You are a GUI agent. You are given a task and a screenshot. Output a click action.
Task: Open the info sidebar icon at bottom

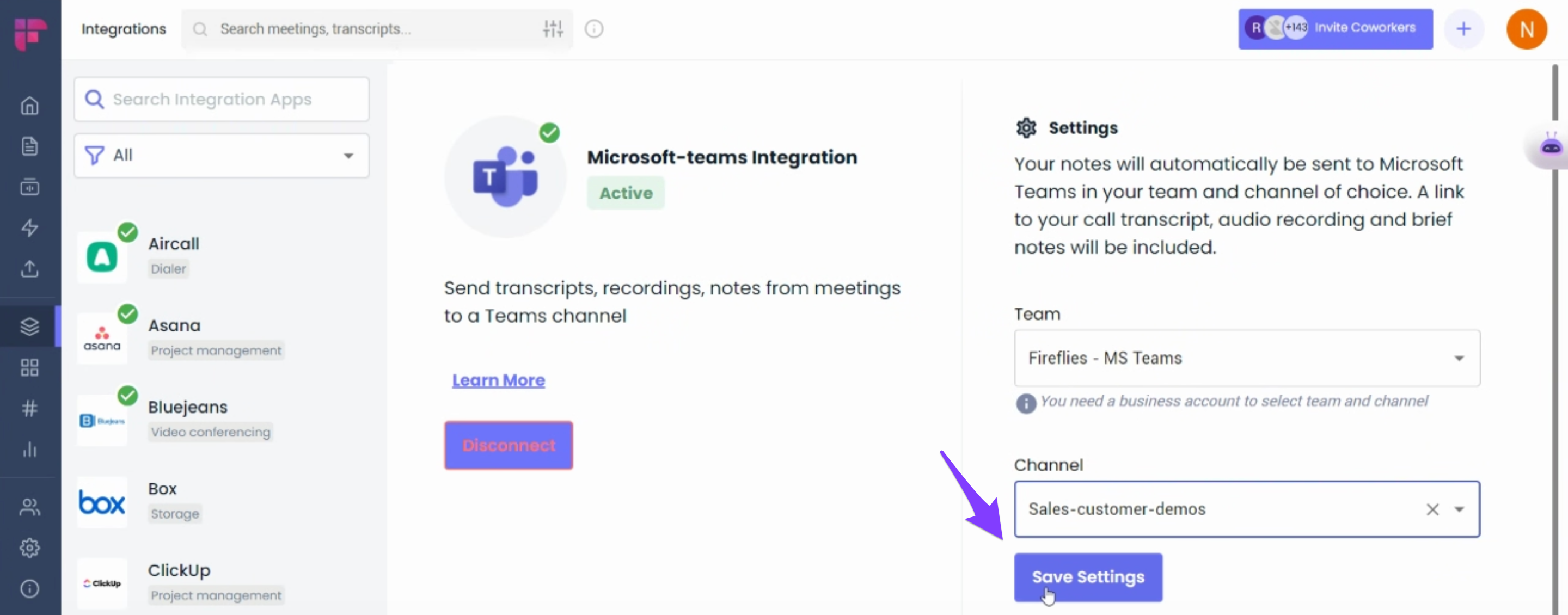tap(30, 588)
